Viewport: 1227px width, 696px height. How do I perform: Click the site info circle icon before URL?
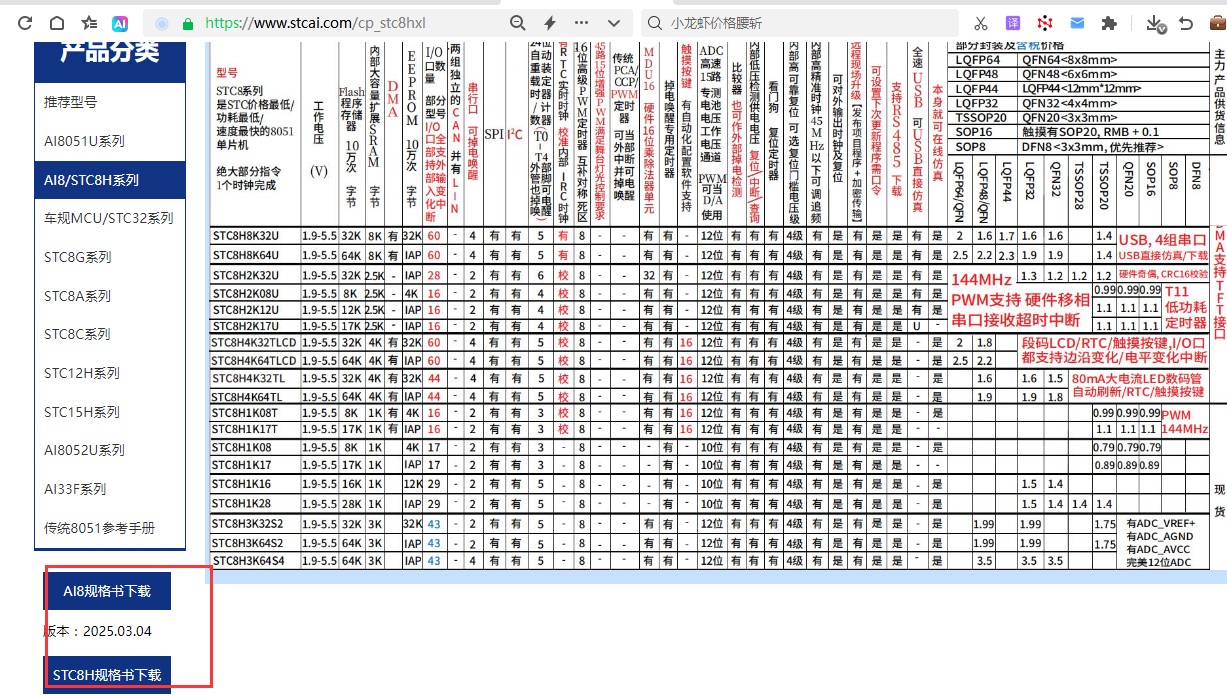[162, 22]
